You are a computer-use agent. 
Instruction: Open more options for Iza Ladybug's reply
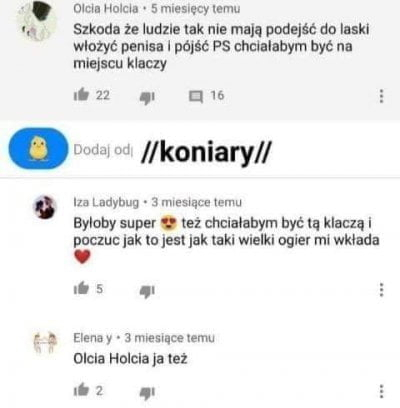[382, 289]
